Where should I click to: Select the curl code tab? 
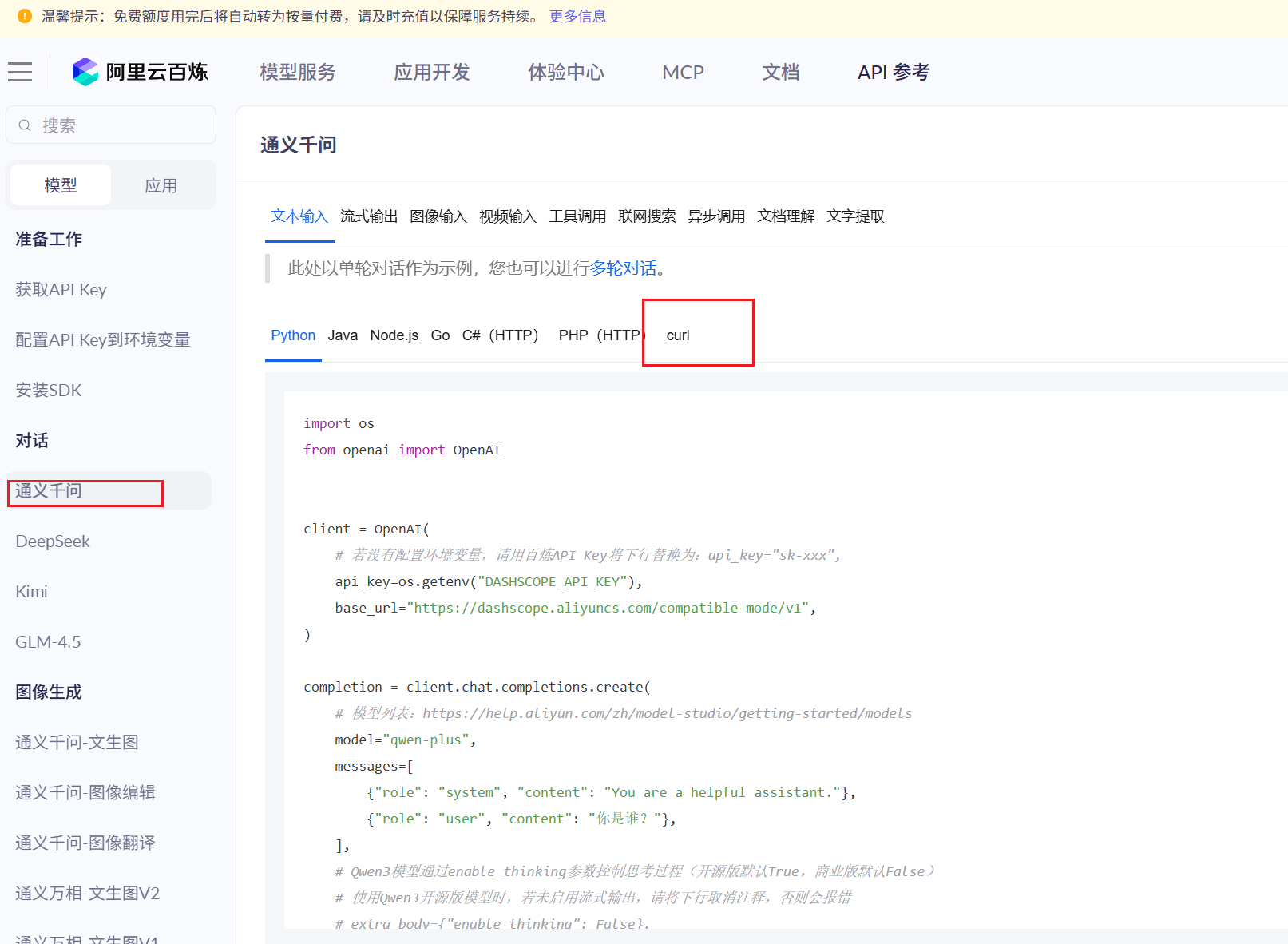pos(678,335)
